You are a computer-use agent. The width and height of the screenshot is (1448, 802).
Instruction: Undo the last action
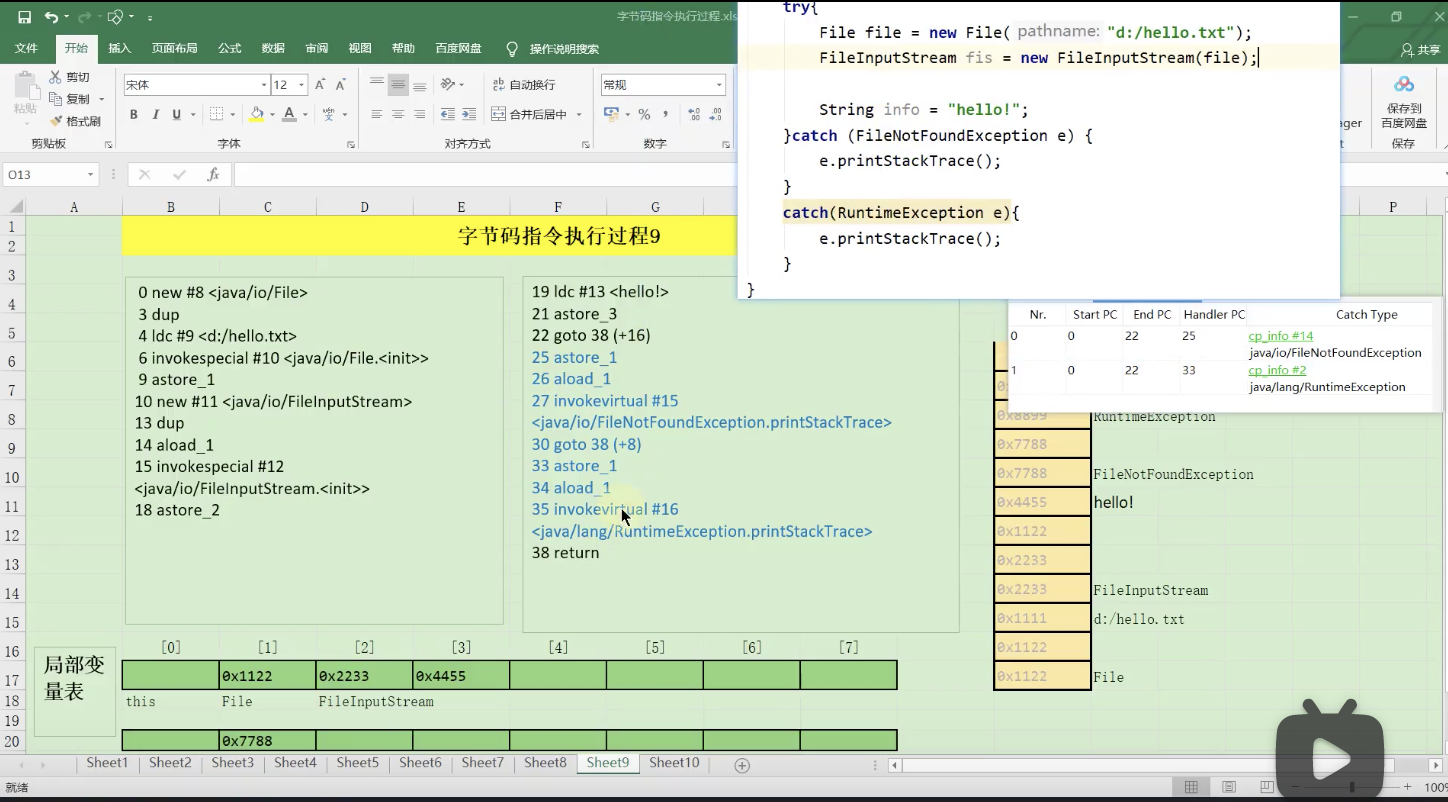[x=51, y=17]
